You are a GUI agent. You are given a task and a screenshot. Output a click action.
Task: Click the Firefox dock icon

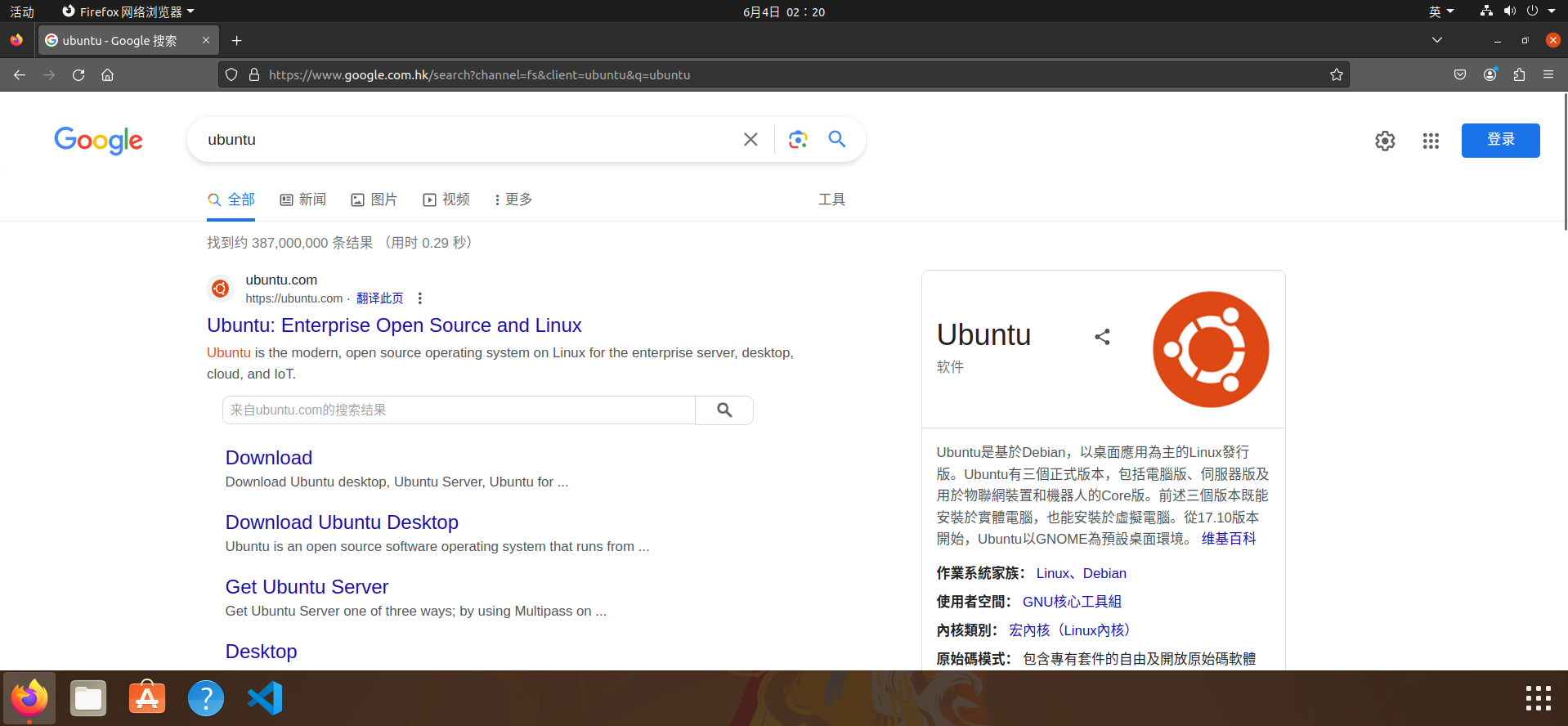29,698
